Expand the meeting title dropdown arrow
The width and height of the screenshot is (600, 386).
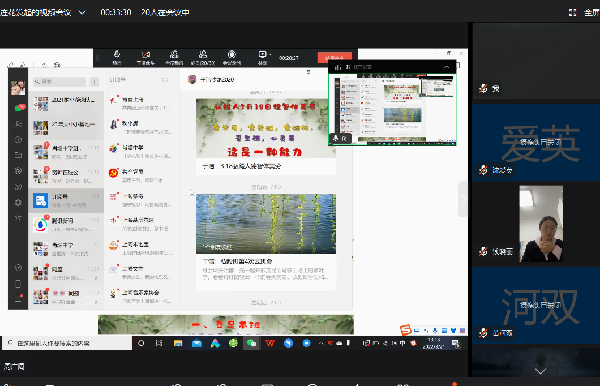click(82, 12)
